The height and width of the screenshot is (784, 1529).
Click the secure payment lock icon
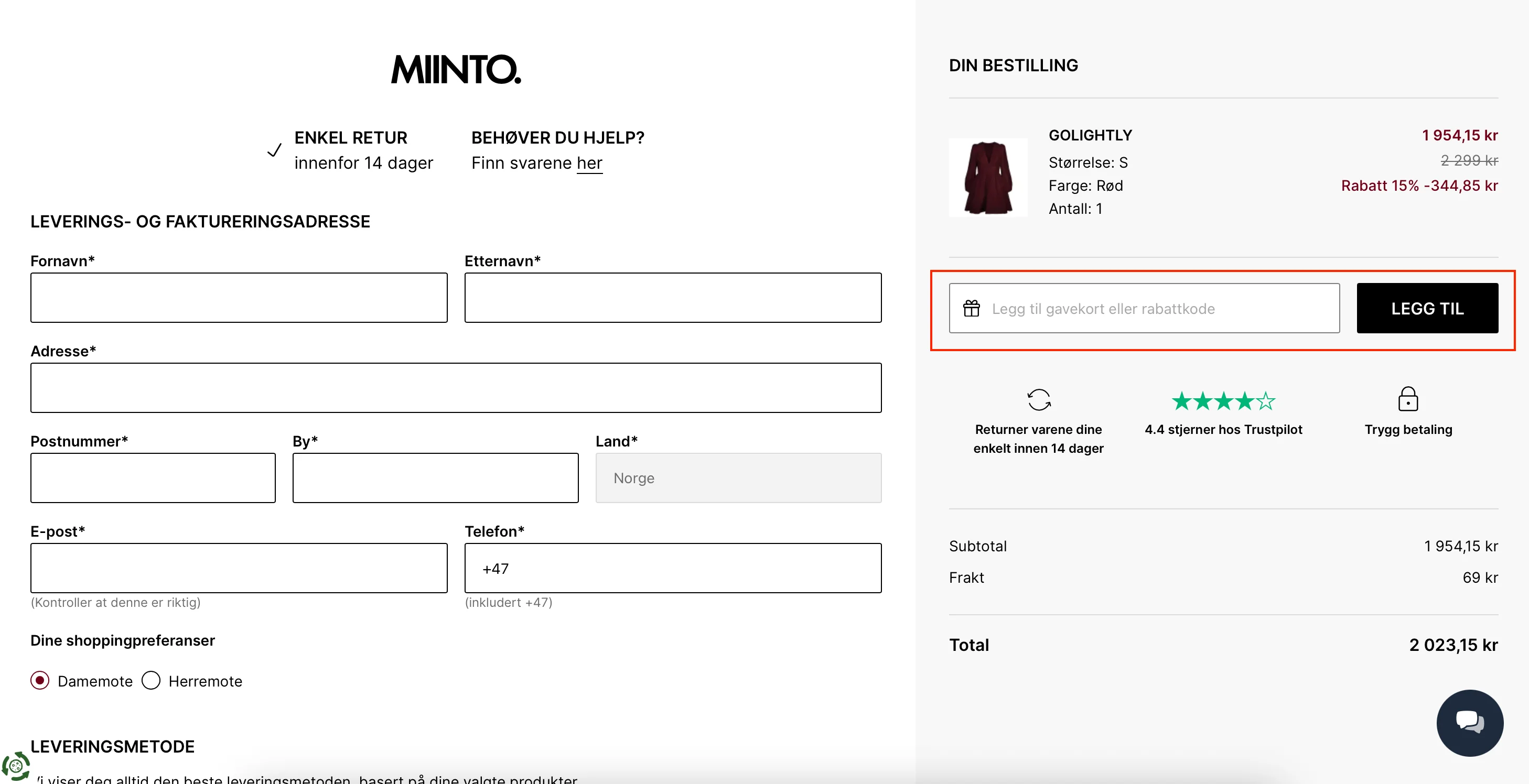coord(1408,399)
